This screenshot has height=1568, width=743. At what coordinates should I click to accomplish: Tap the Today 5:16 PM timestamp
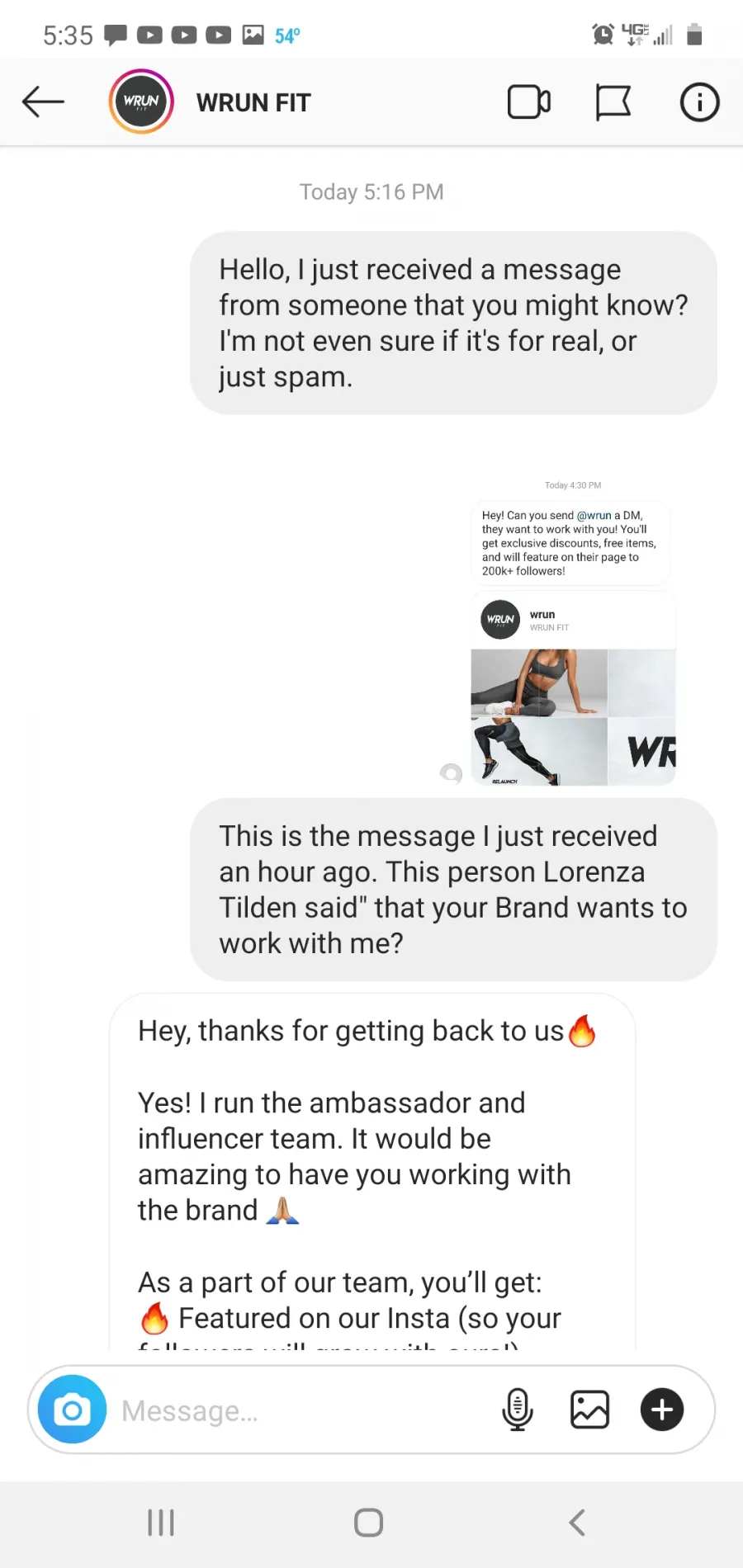pyautogui.click(x=371, y=192)
